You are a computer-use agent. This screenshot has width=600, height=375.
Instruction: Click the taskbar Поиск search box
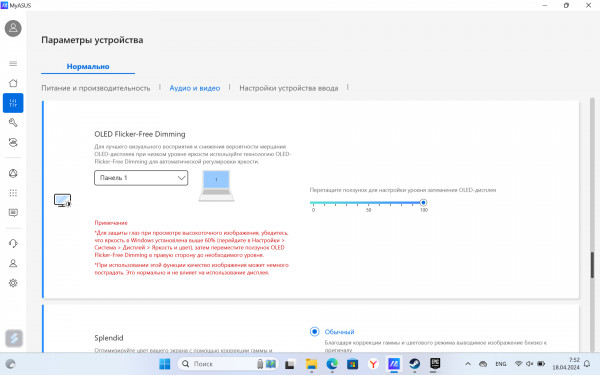pyautogui.click(x=228, y=364)
